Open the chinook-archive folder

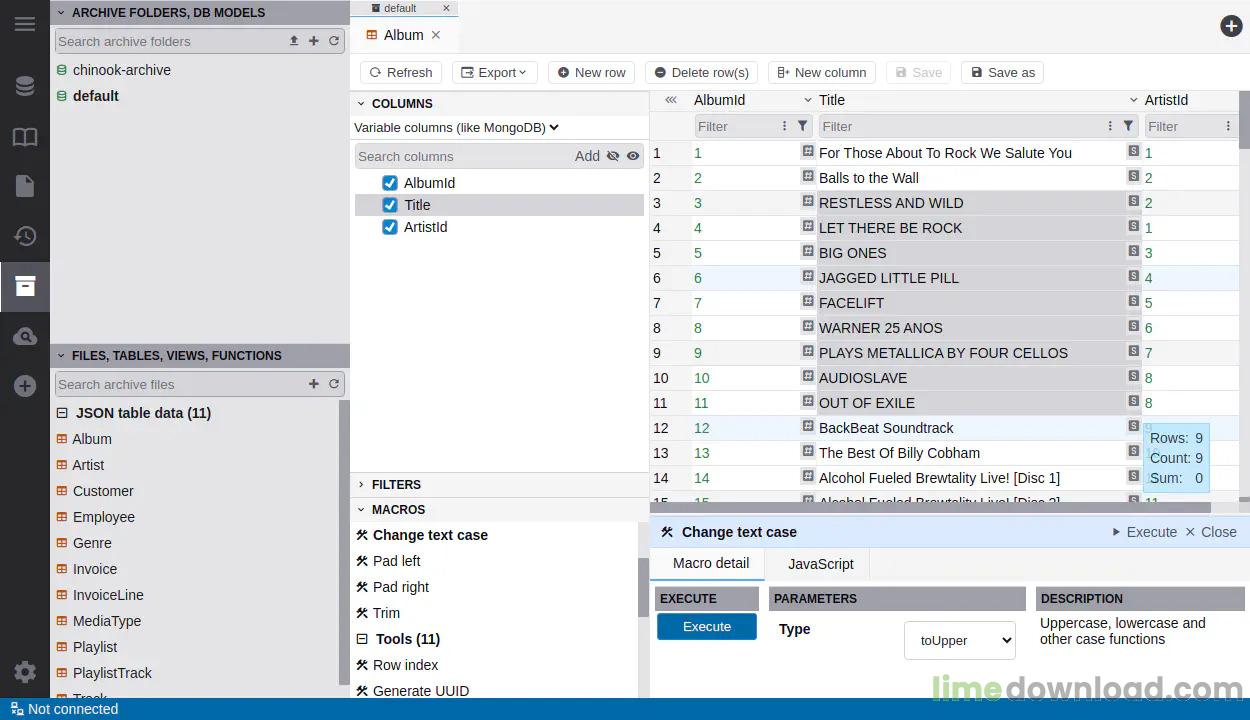121,70
